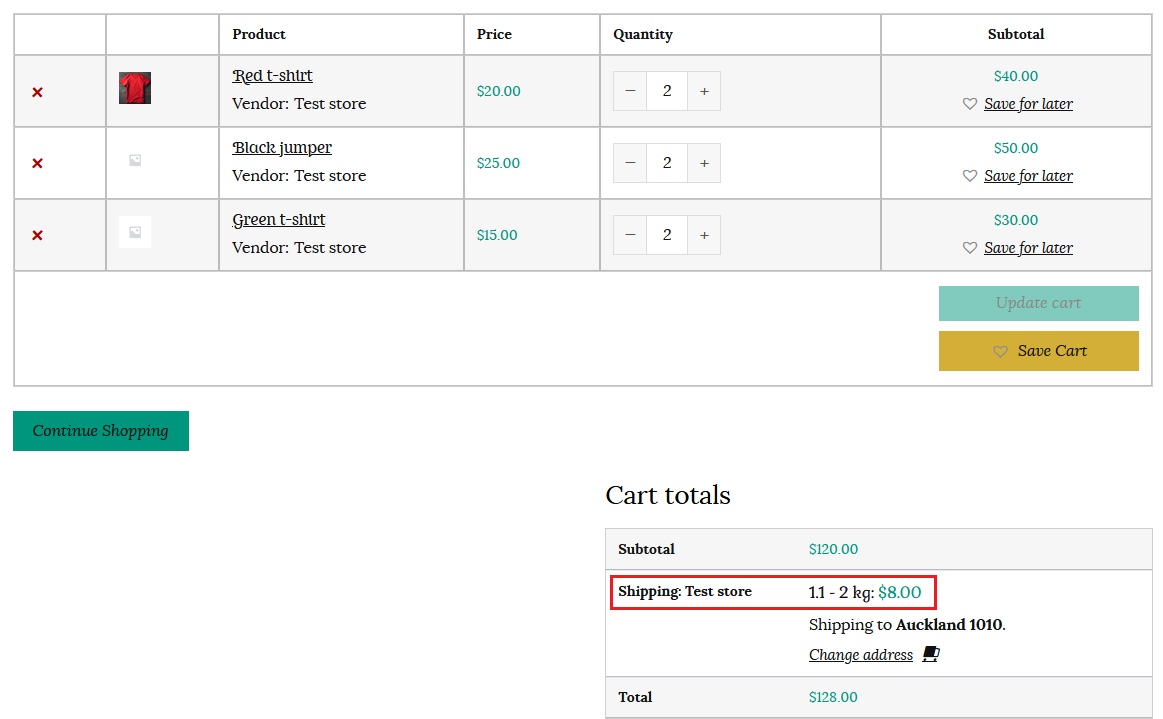
Task: Open the Green t-shirt placeholder thumbnail
Action: pyautogui.click(x=135, y=232)
